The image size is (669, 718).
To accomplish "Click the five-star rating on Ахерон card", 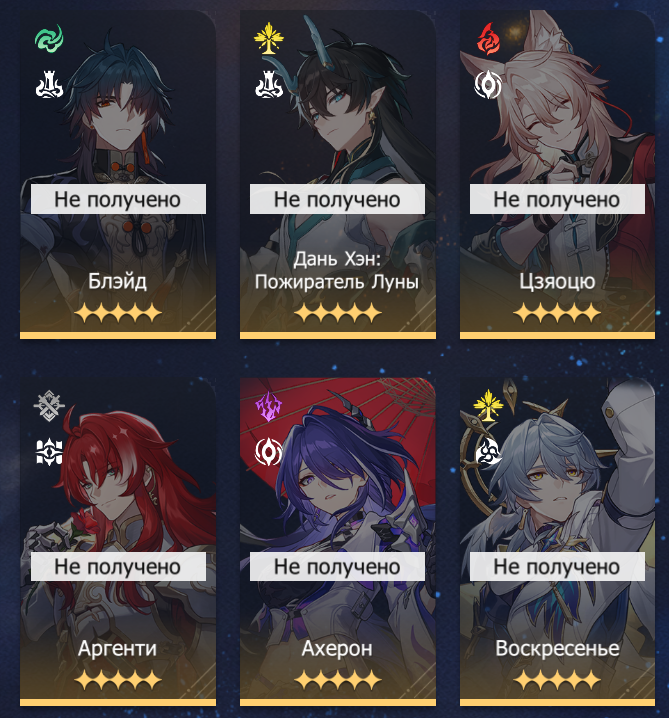I will point(337,680).
